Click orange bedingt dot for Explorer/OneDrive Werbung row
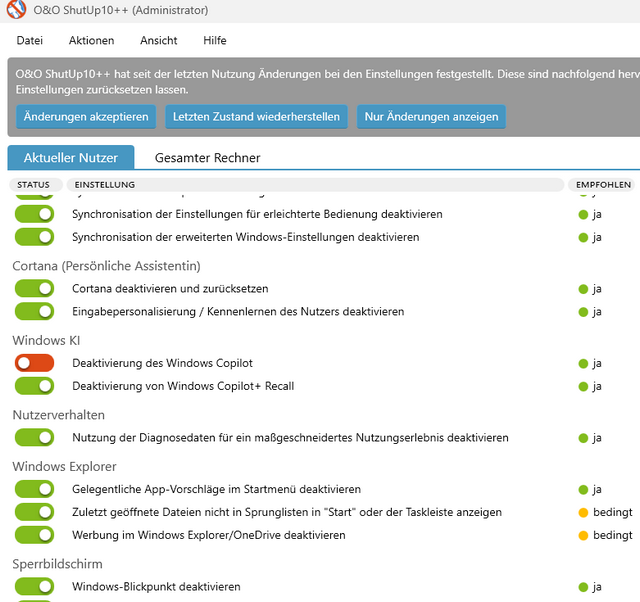640x602 pixels. [583, 535]
